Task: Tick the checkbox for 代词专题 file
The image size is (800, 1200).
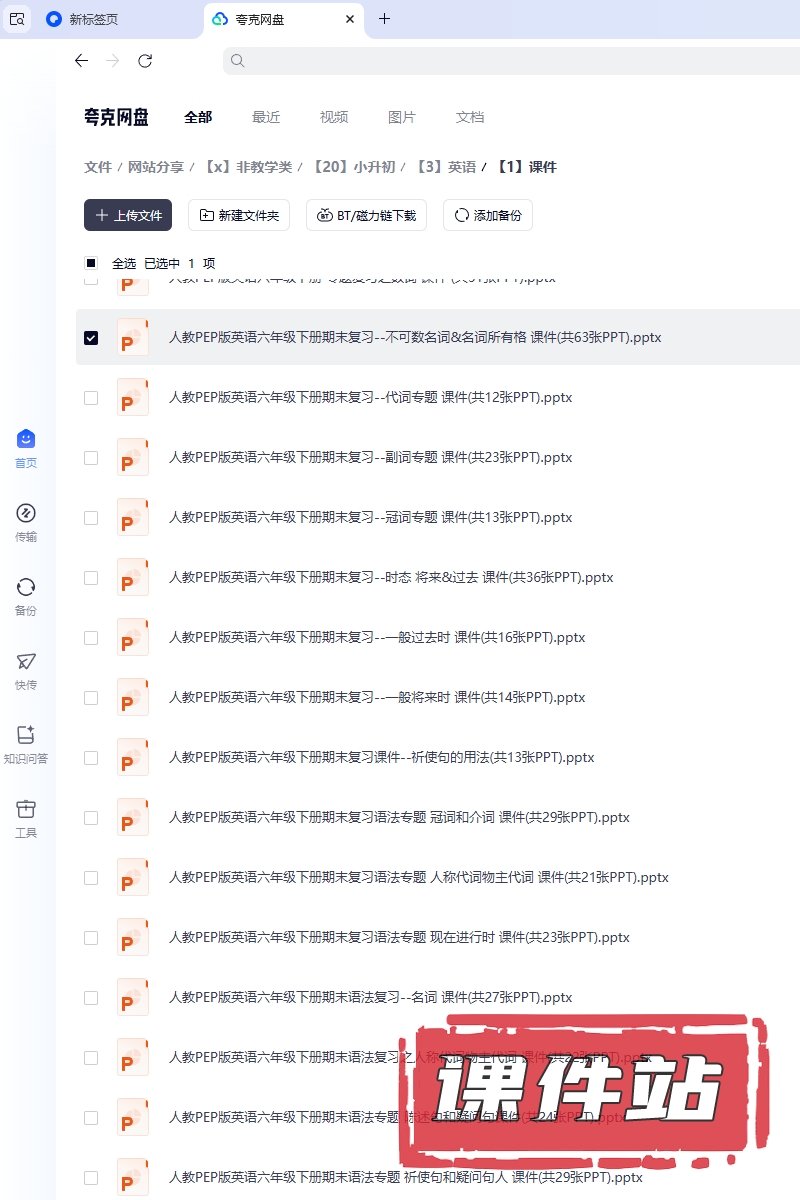Action: [91, 398]
